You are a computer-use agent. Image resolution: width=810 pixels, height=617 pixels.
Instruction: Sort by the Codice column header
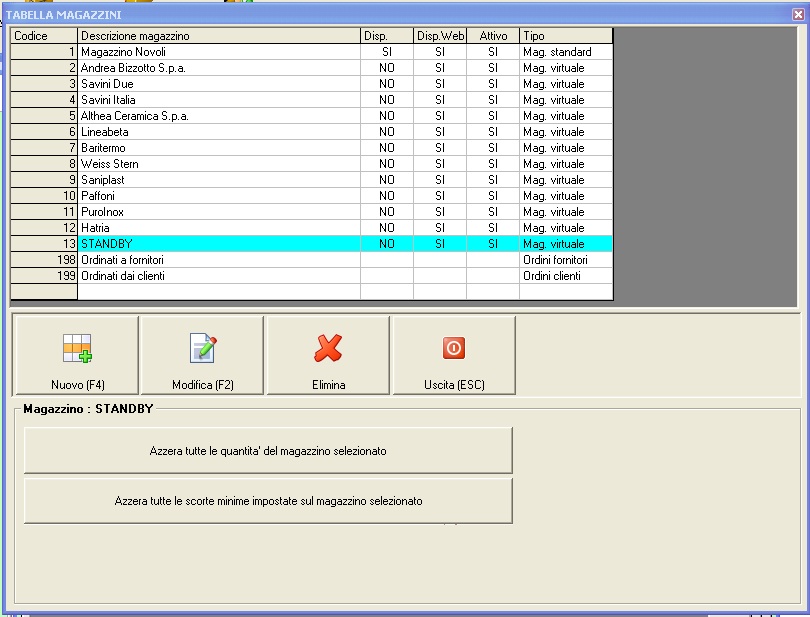coord(44,36)
